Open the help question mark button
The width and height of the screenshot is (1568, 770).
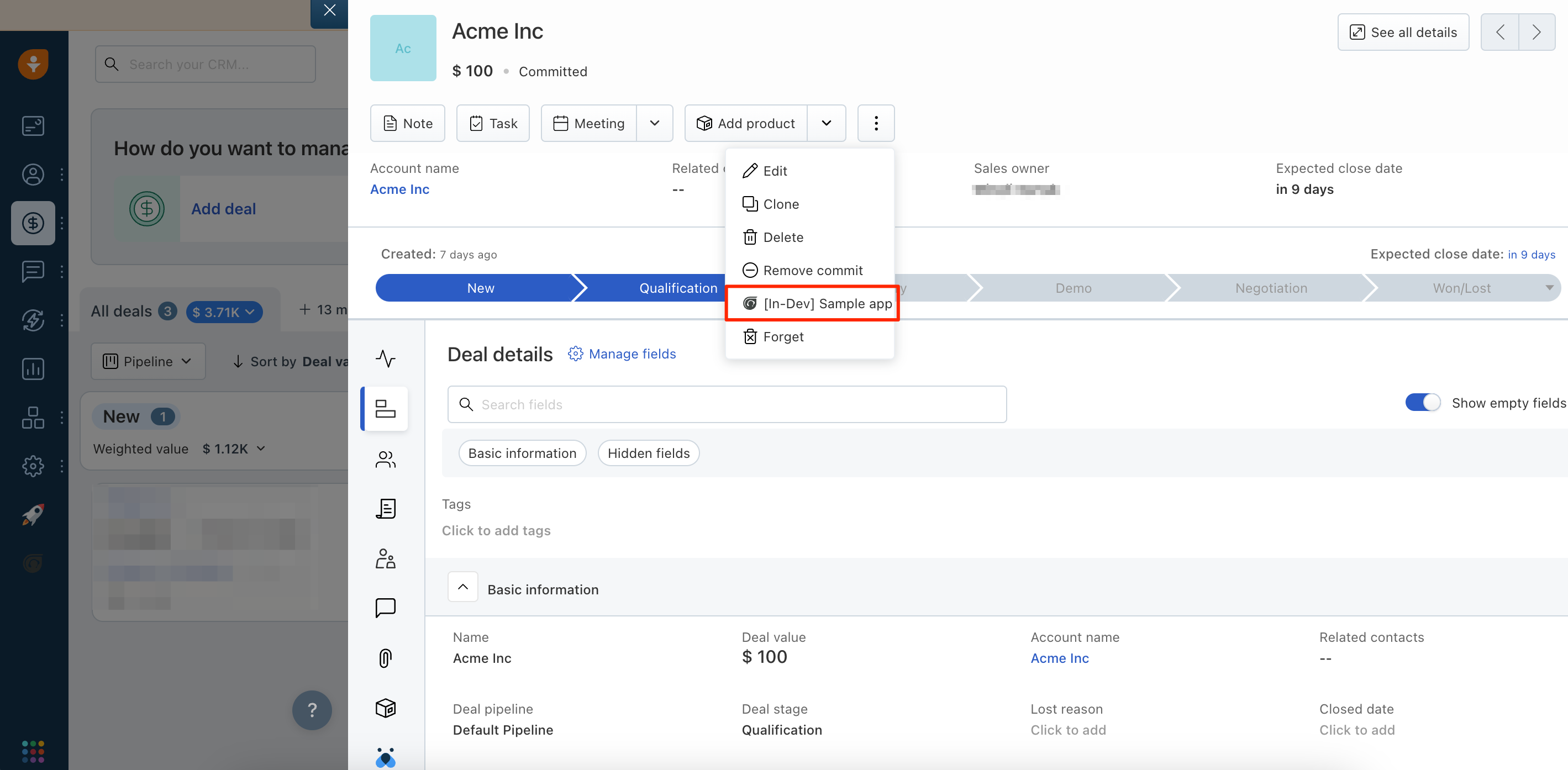pos(312,710)
